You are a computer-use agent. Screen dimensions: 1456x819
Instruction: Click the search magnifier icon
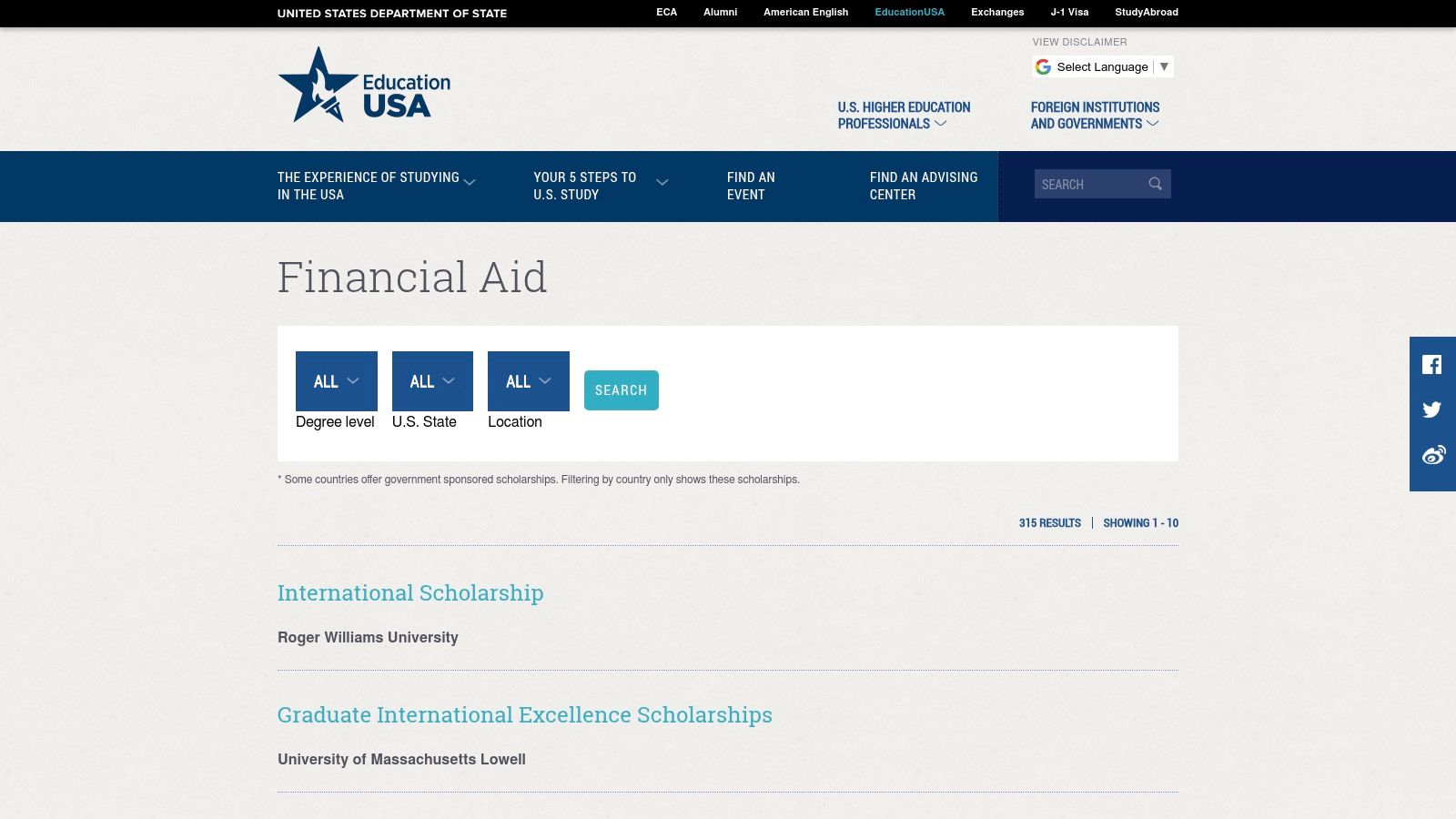pyautogui.click(x=1155, y=183)
